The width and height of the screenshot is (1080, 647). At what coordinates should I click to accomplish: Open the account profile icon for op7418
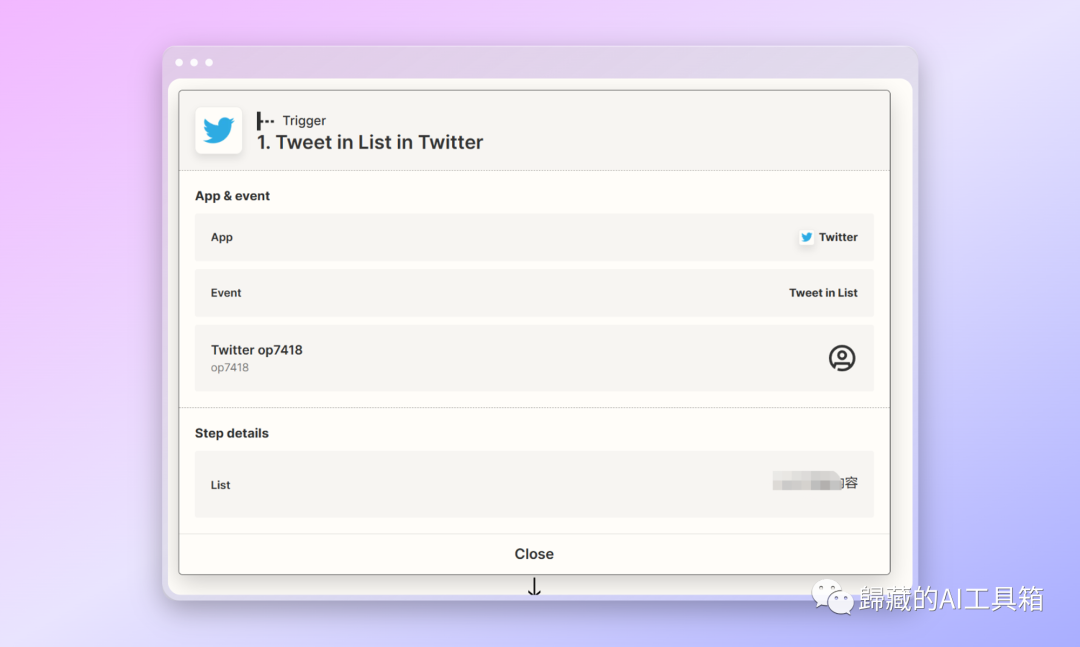tap(842, 358)
